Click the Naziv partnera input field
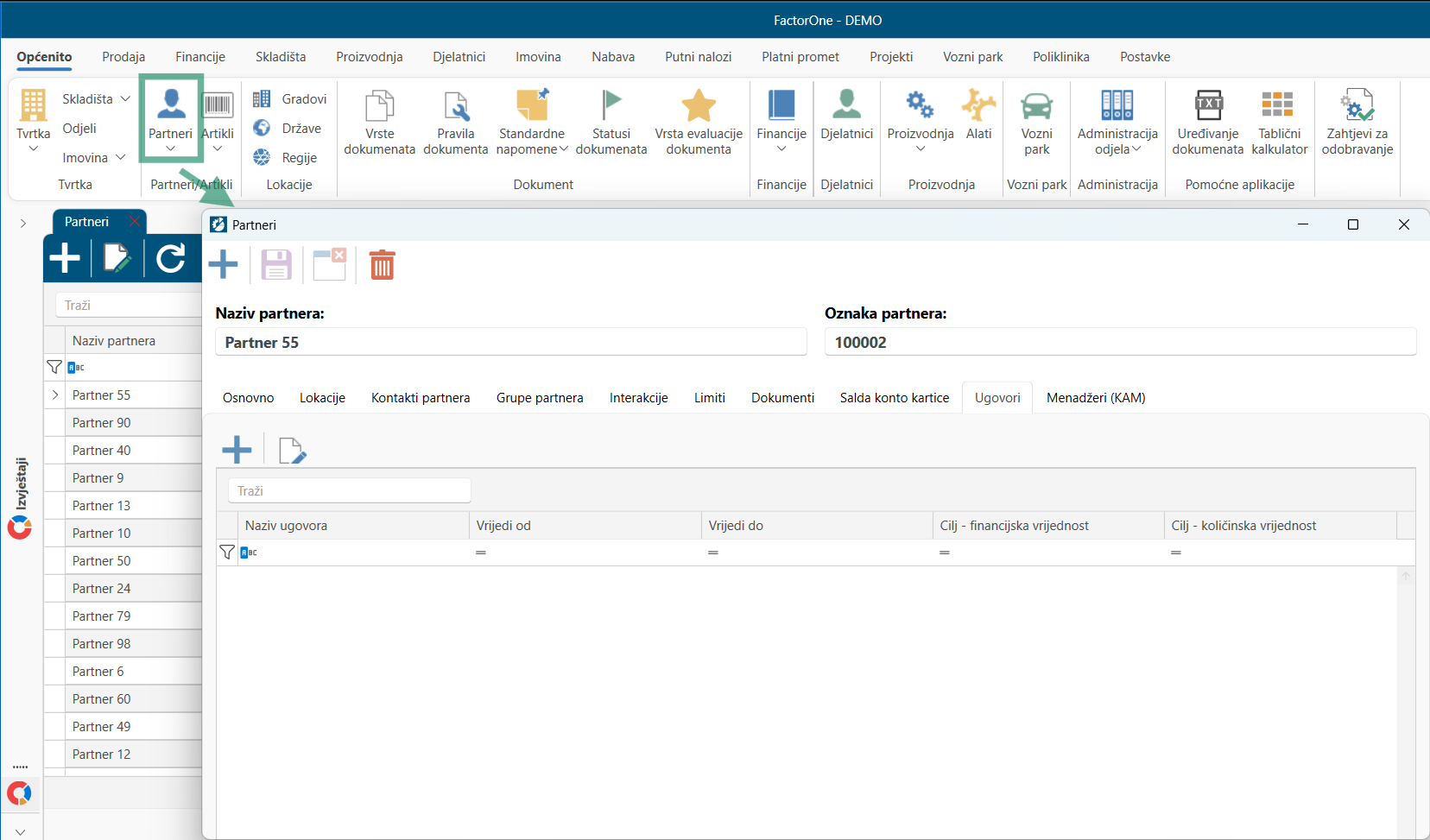The image size is (1430, 840). pyautogui.click(x=510, y=342)
